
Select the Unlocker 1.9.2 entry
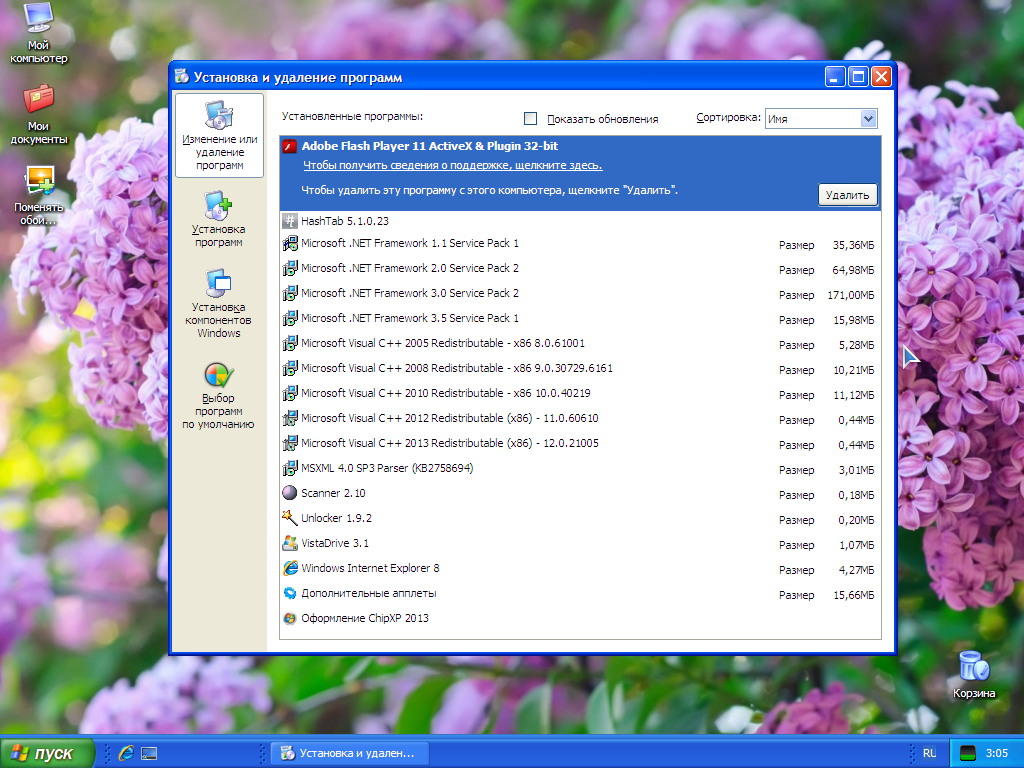coord(581,518)
